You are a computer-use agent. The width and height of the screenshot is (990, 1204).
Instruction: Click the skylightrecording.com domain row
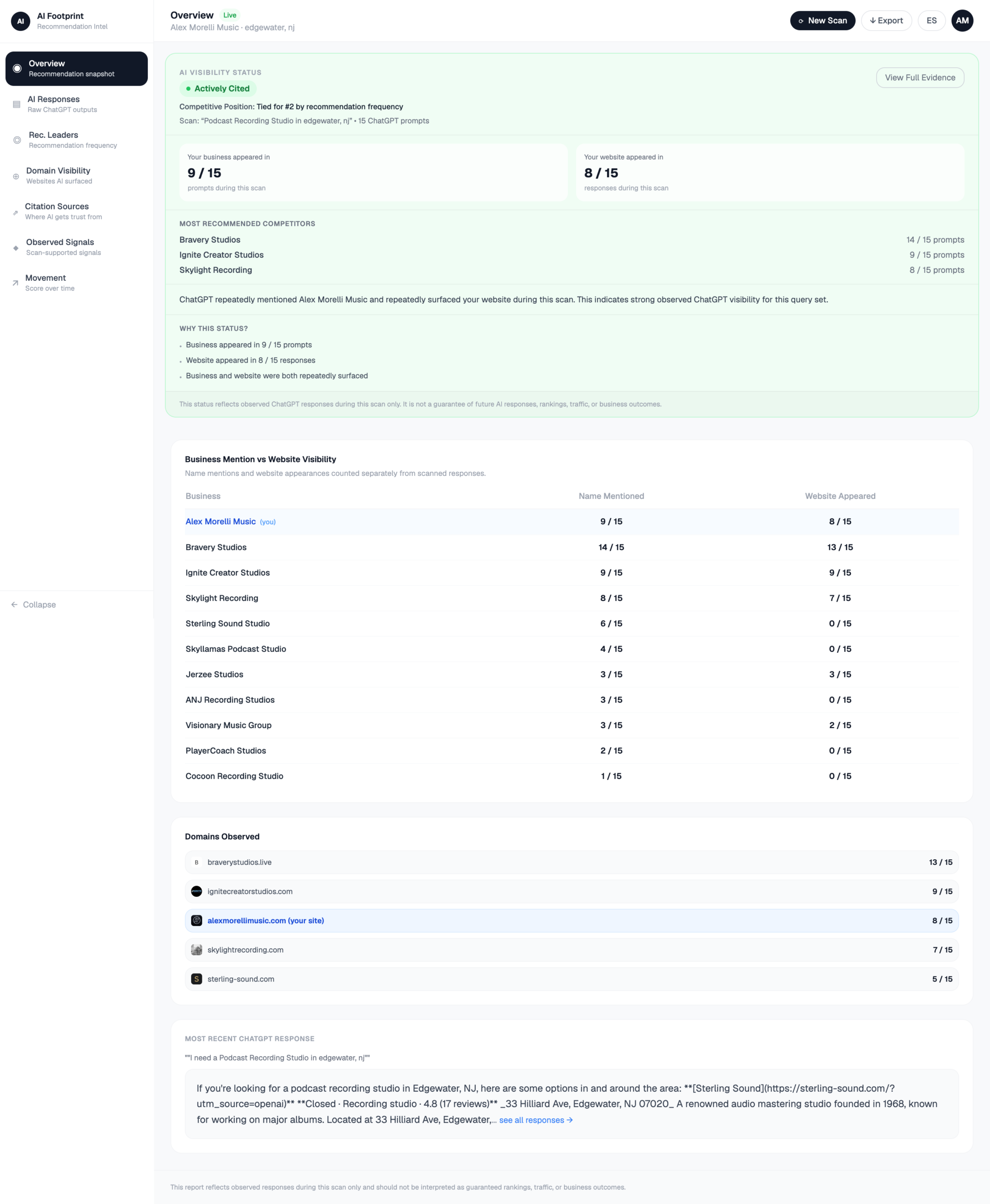click(x=571, y=949)
